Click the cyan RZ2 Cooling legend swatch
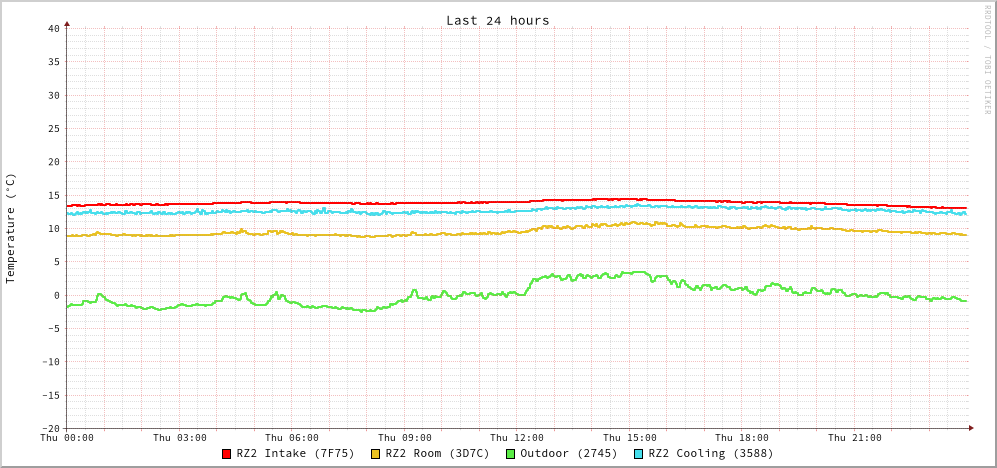Viewport: 997px width, 468px height. 639,454
